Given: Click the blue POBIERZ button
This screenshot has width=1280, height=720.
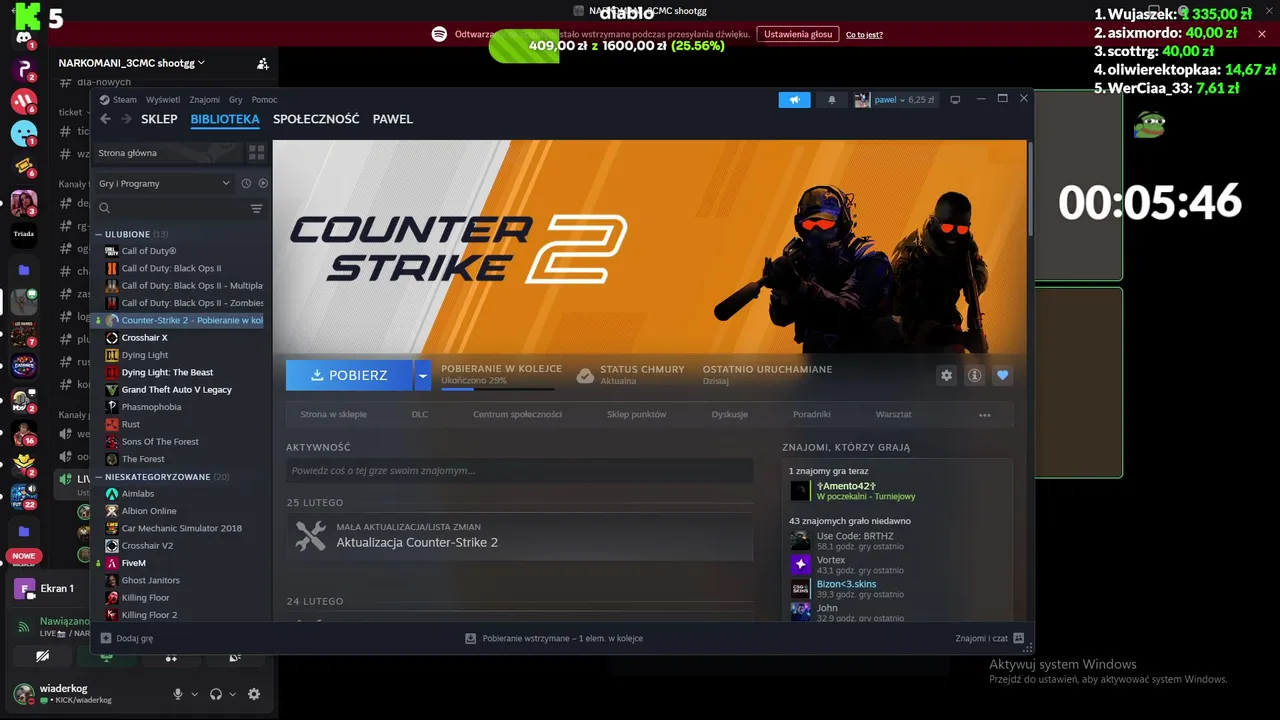Looking at the screenshot, I should click(349, 375).
